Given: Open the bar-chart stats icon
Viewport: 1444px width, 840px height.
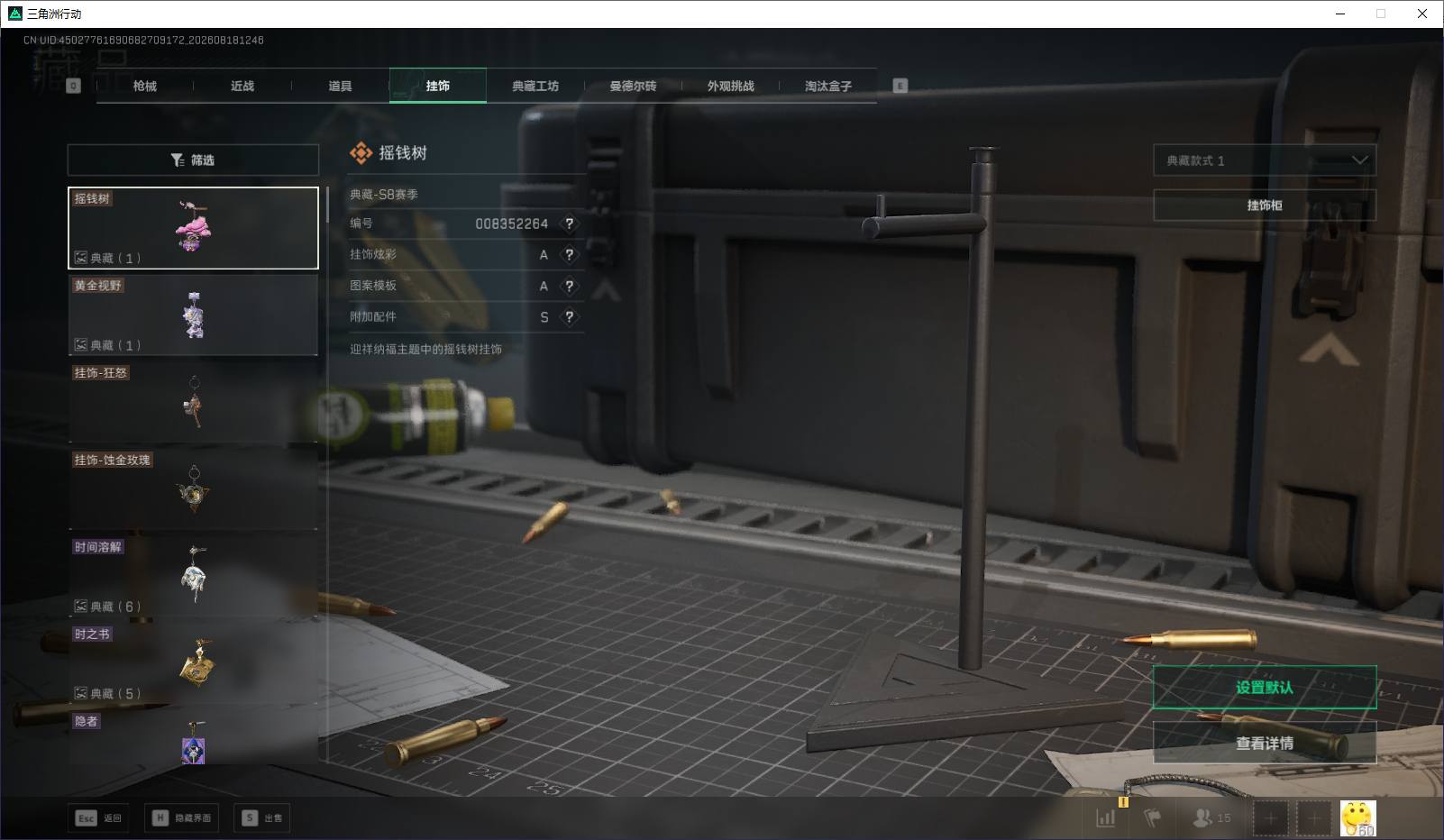Looking at the screenshot, I should pyautogui.click(x=1105, y=818).
